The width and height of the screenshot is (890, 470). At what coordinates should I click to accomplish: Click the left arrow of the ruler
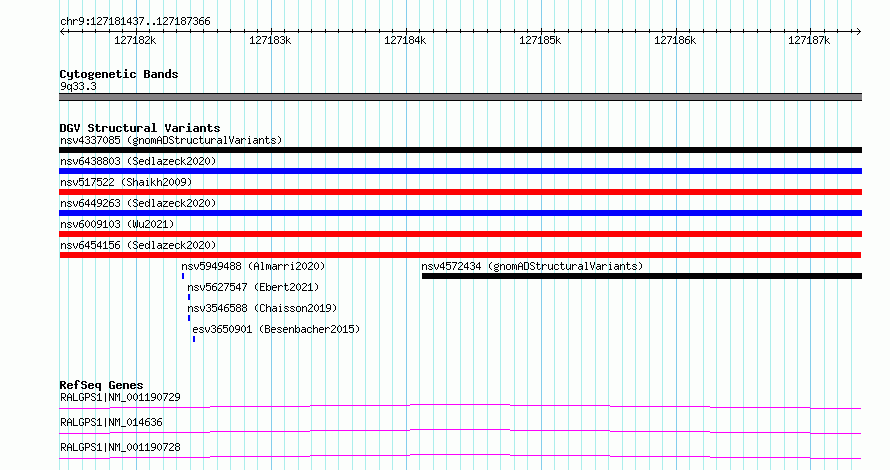tap(63, 31)
